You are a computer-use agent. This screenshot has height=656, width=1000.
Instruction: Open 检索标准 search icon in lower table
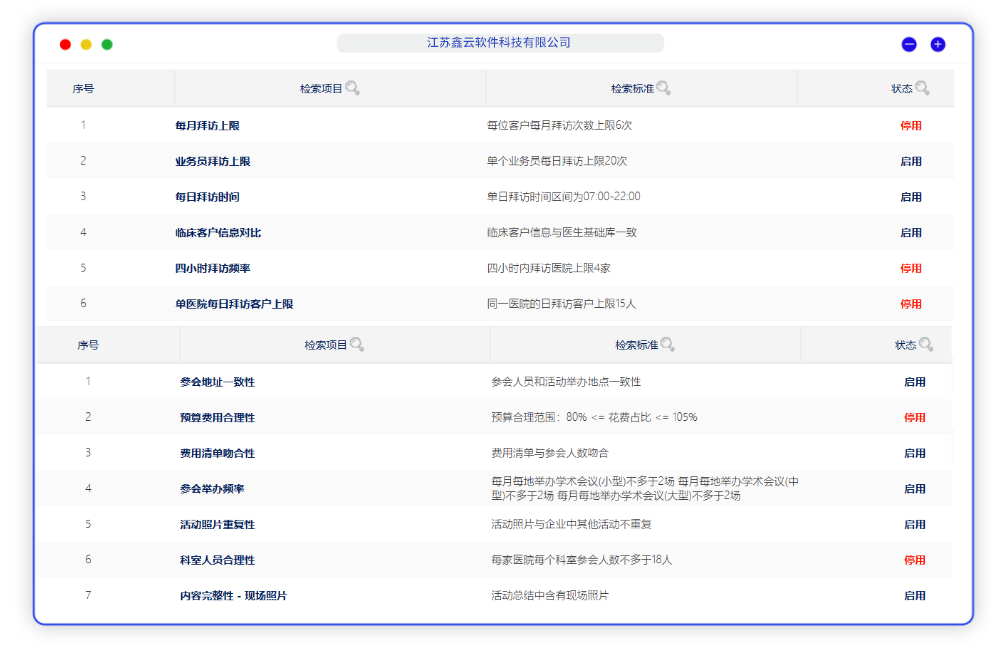point(667,345)
